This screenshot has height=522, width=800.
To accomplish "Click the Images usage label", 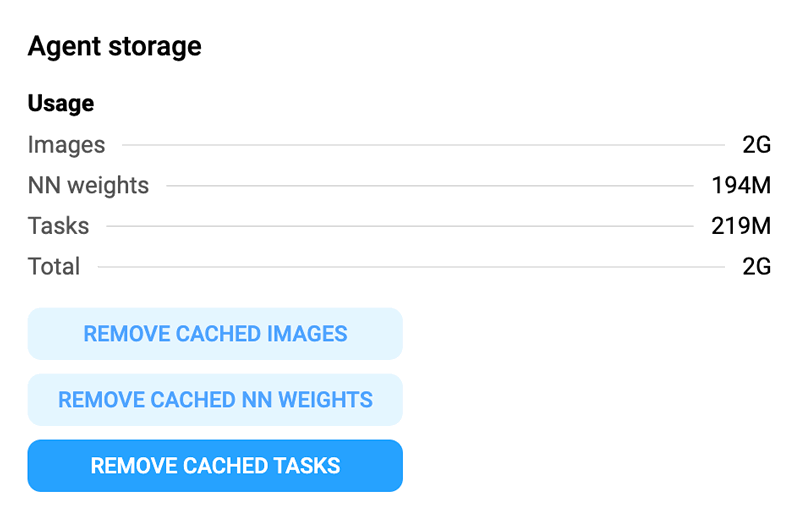I will [x=66, y=145].
